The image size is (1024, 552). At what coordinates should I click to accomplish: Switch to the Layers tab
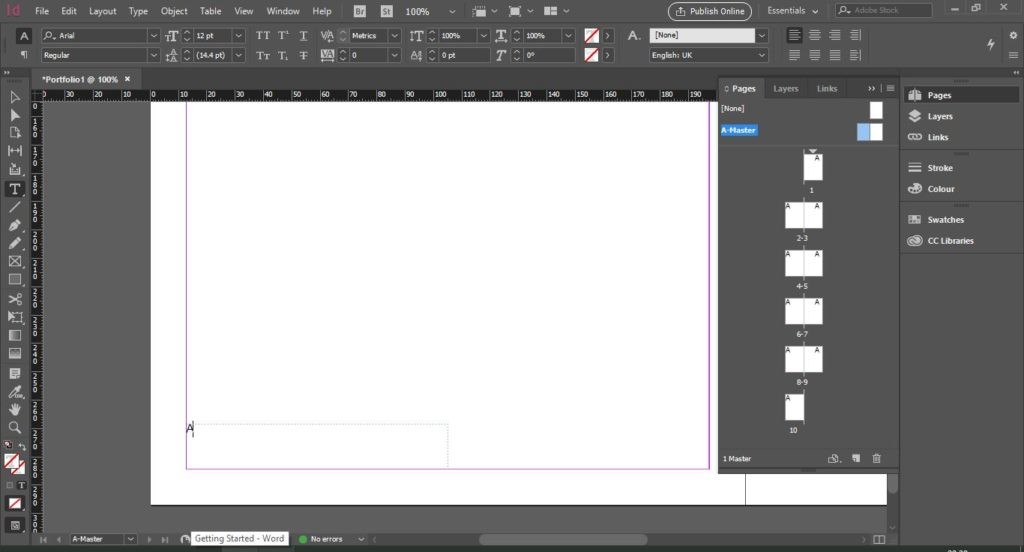click(786, 88)
